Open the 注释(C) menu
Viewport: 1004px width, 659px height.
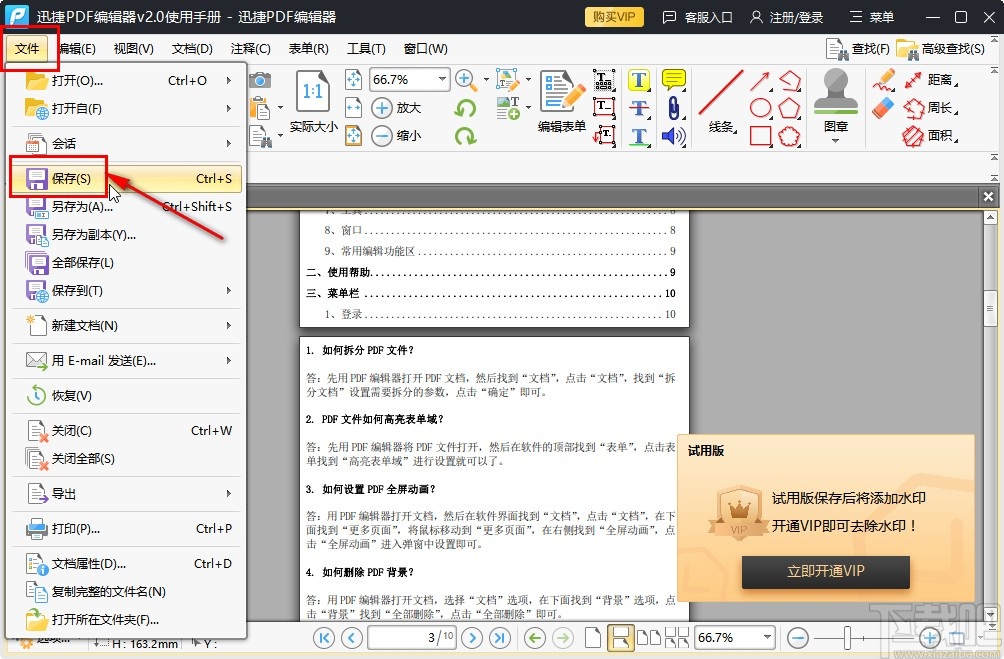point(250,48)
